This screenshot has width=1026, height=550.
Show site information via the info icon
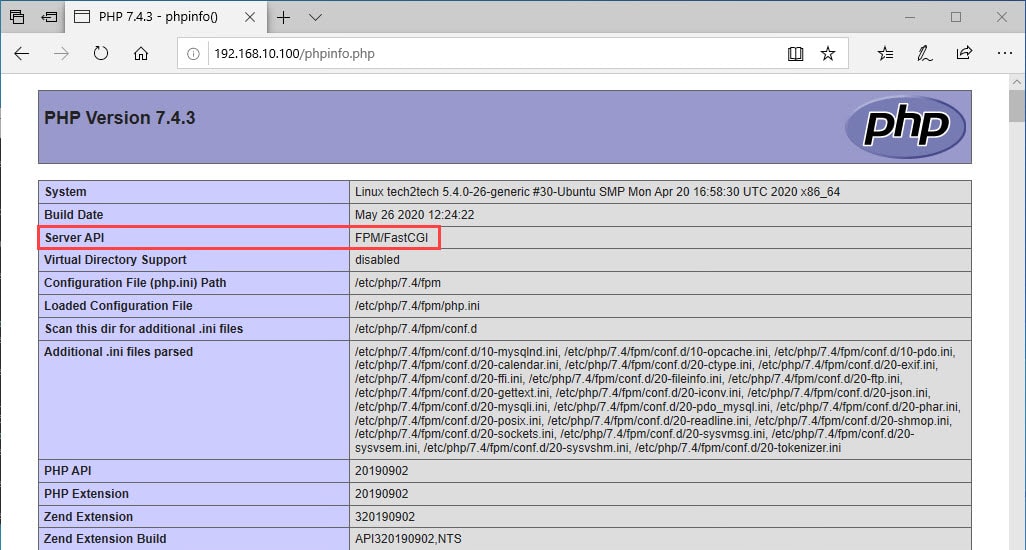[x=193, y=54]
